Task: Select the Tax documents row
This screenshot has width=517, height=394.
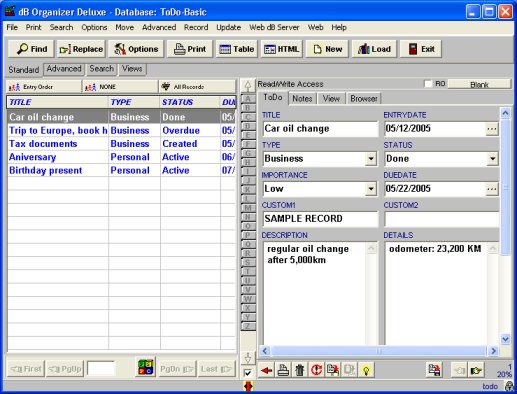Action: click(121, 144)
